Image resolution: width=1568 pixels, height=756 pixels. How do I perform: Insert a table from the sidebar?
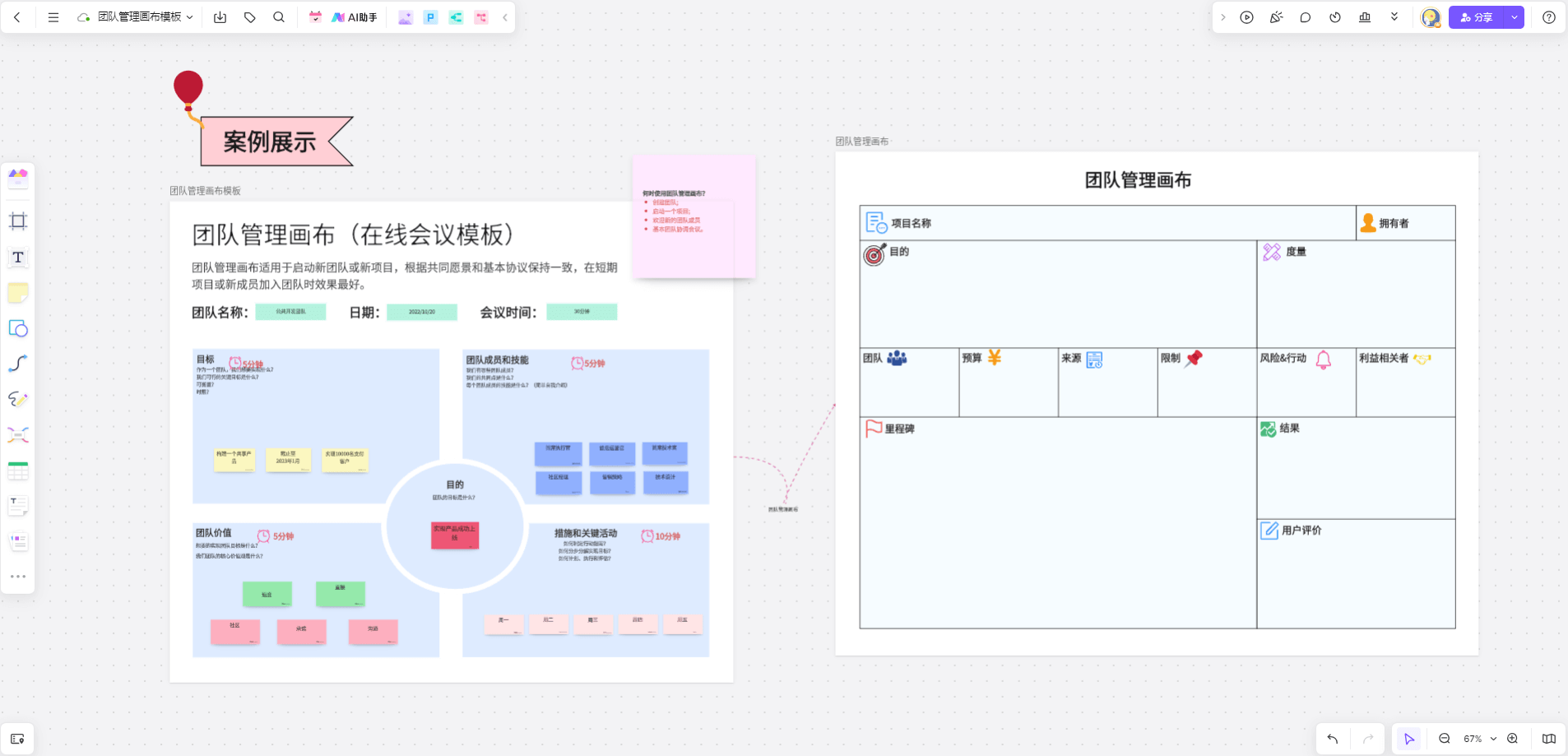[x=18, y=471]
